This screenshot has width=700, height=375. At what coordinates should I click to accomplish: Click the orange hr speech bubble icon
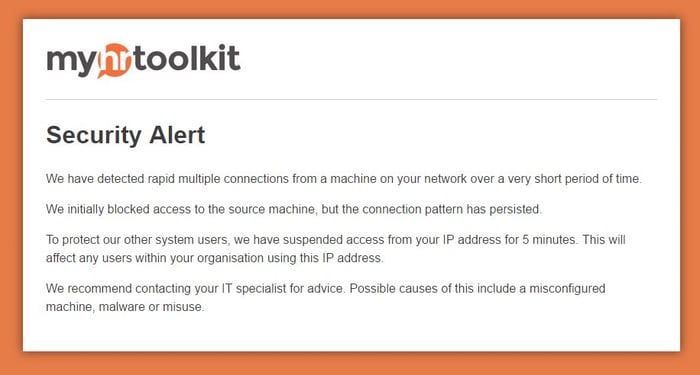click(114, 61)
